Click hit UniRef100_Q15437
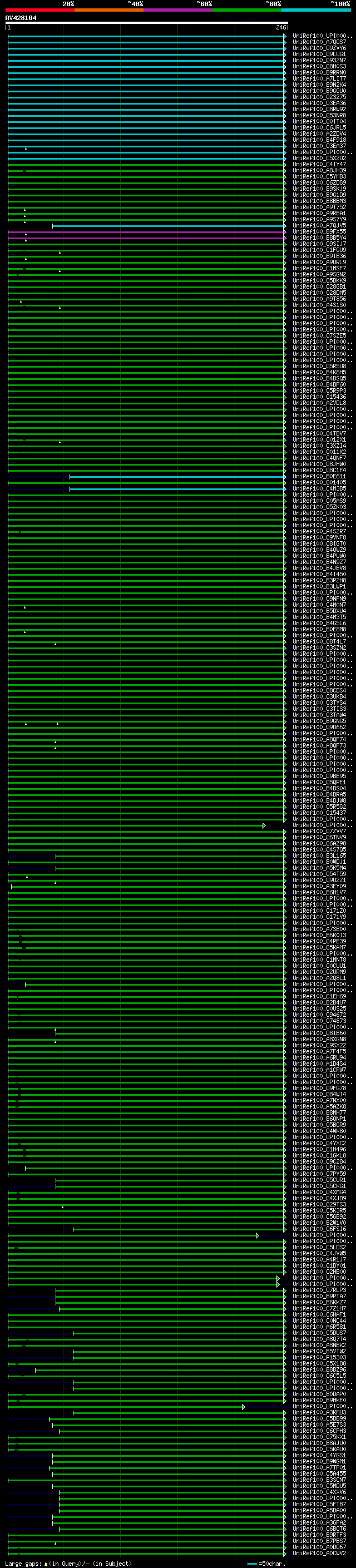This screenshot has width=356, height=1568. coord(319,813)
